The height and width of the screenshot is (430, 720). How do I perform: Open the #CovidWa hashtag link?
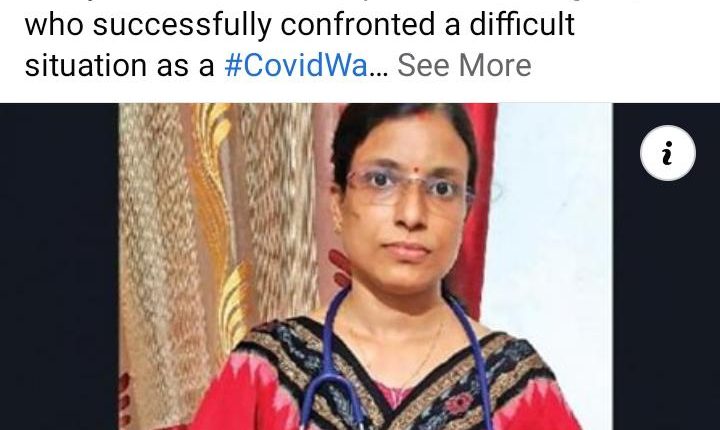pyautogui.click(x=296, y=65)
